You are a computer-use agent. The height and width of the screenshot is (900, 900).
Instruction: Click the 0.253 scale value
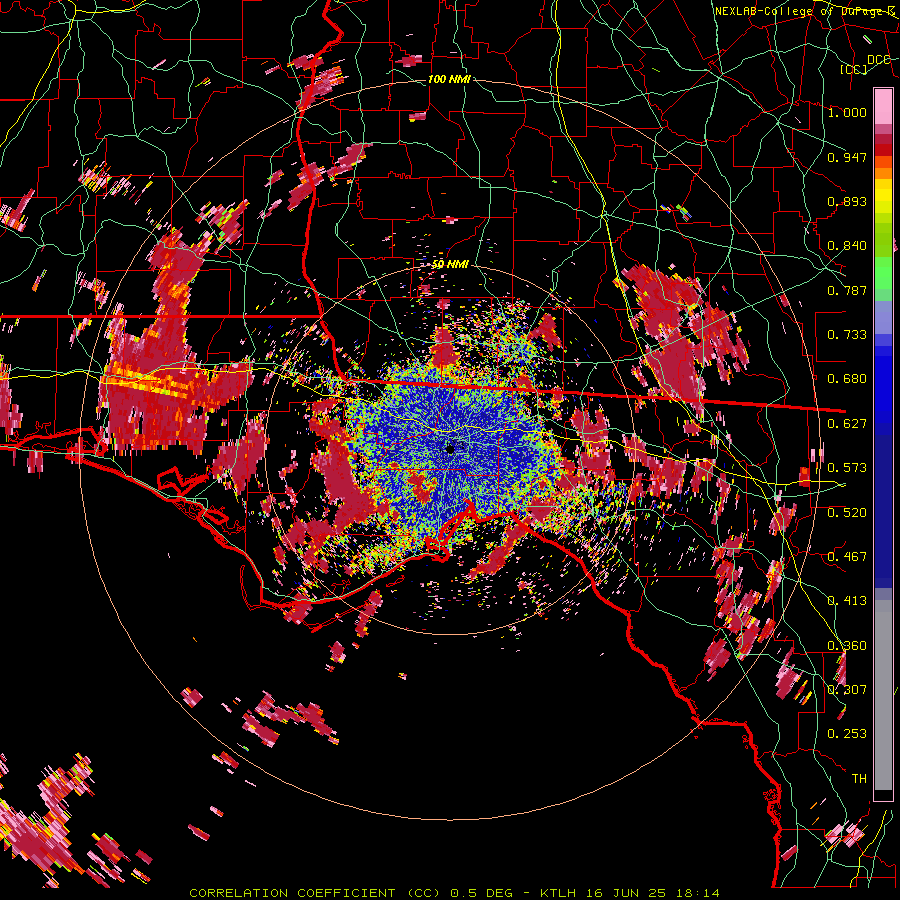[847, 734]
